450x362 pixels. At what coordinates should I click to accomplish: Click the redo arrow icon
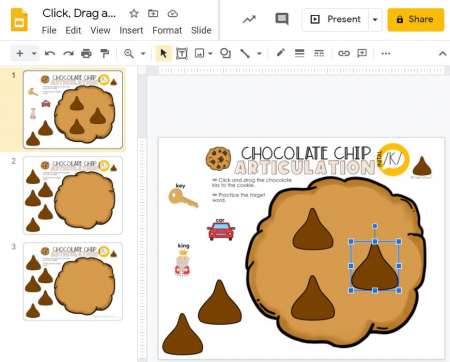(68, 53)
